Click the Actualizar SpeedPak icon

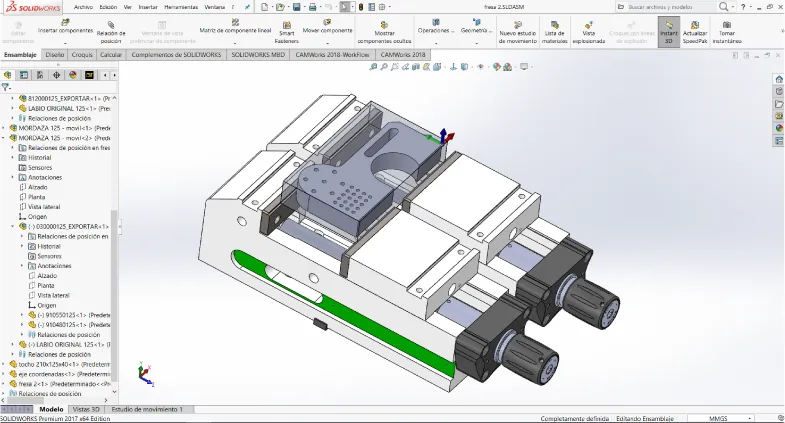point(694,25)
